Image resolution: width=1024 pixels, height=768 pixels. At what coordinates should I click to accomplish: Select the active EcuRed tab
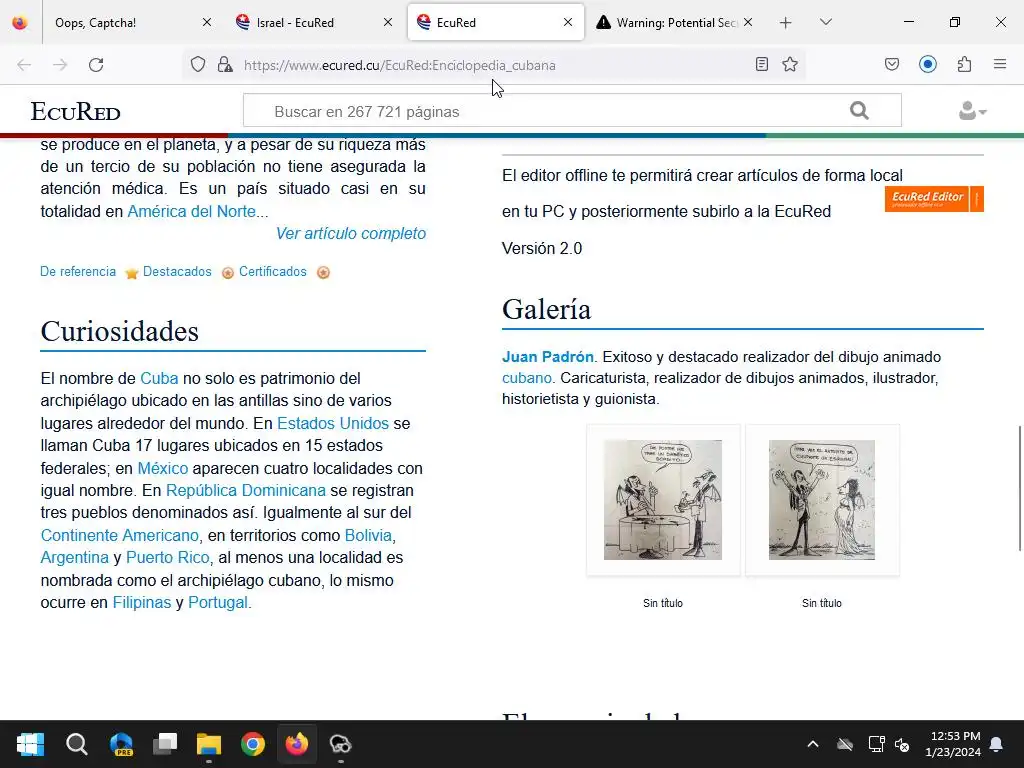[x=495, y=23]
